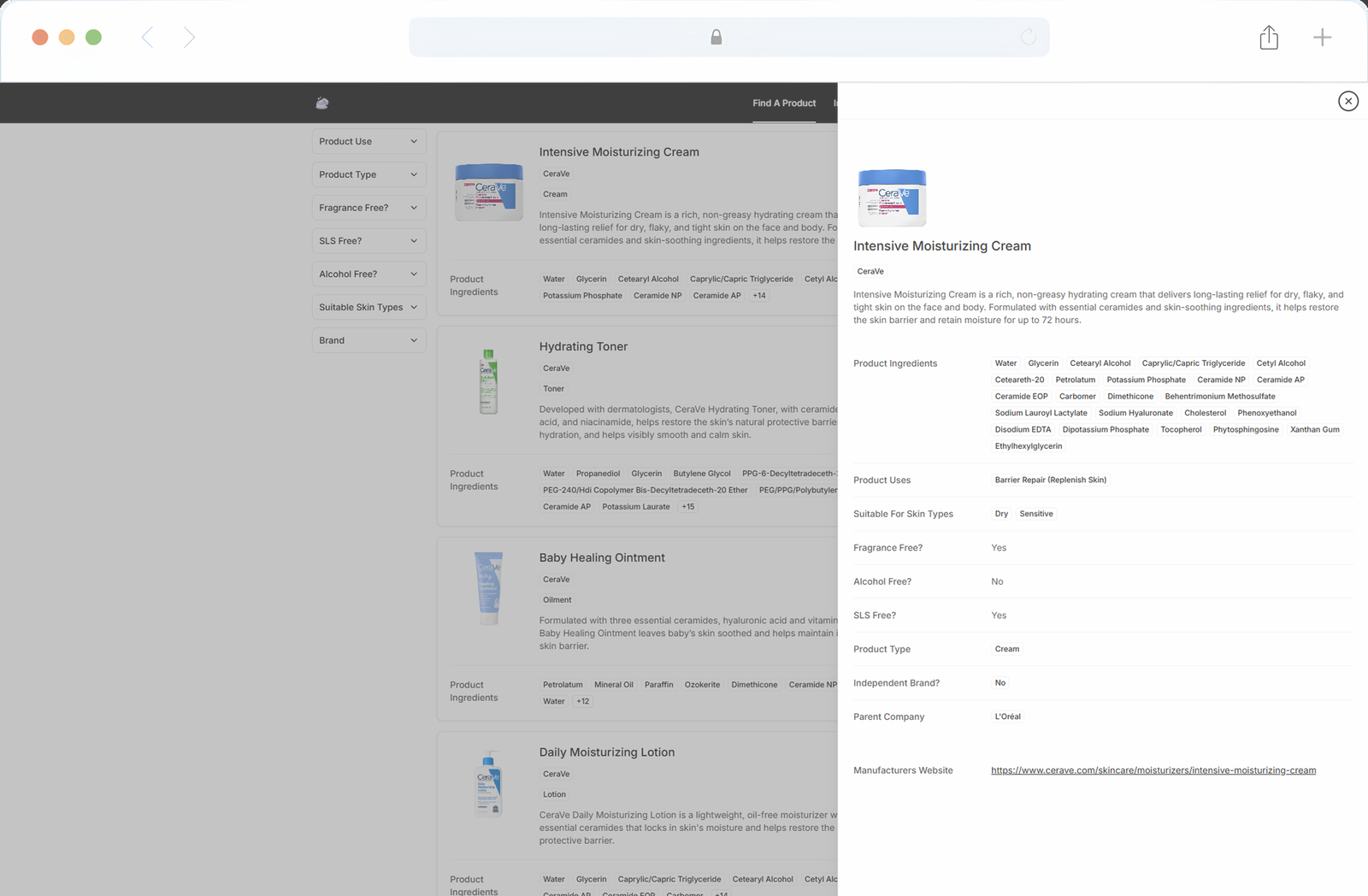The width and height of the screenshot is (1368, 896).
Task: Expand the Product Use filter
Action: (369, 142)
